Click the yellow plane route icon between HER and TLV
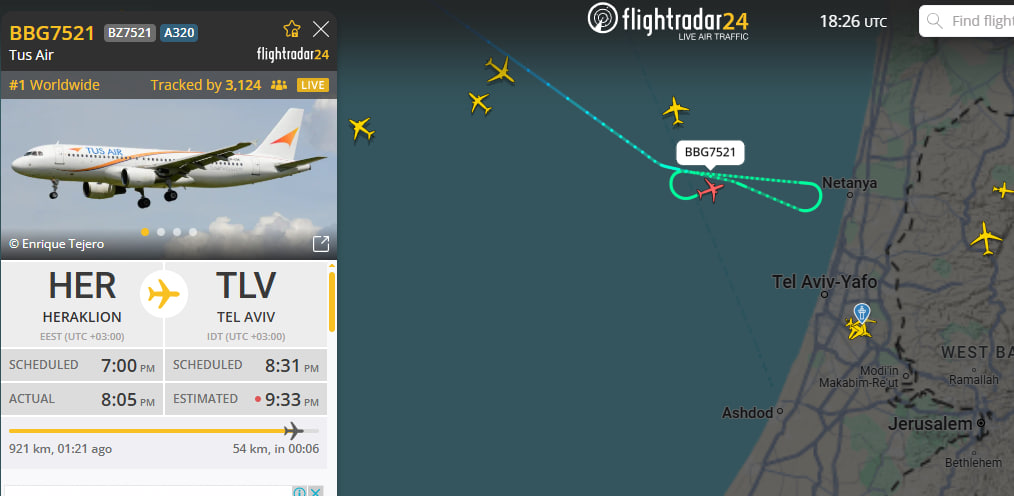Viewport: 1014px width, 496px height. [164, 294]
